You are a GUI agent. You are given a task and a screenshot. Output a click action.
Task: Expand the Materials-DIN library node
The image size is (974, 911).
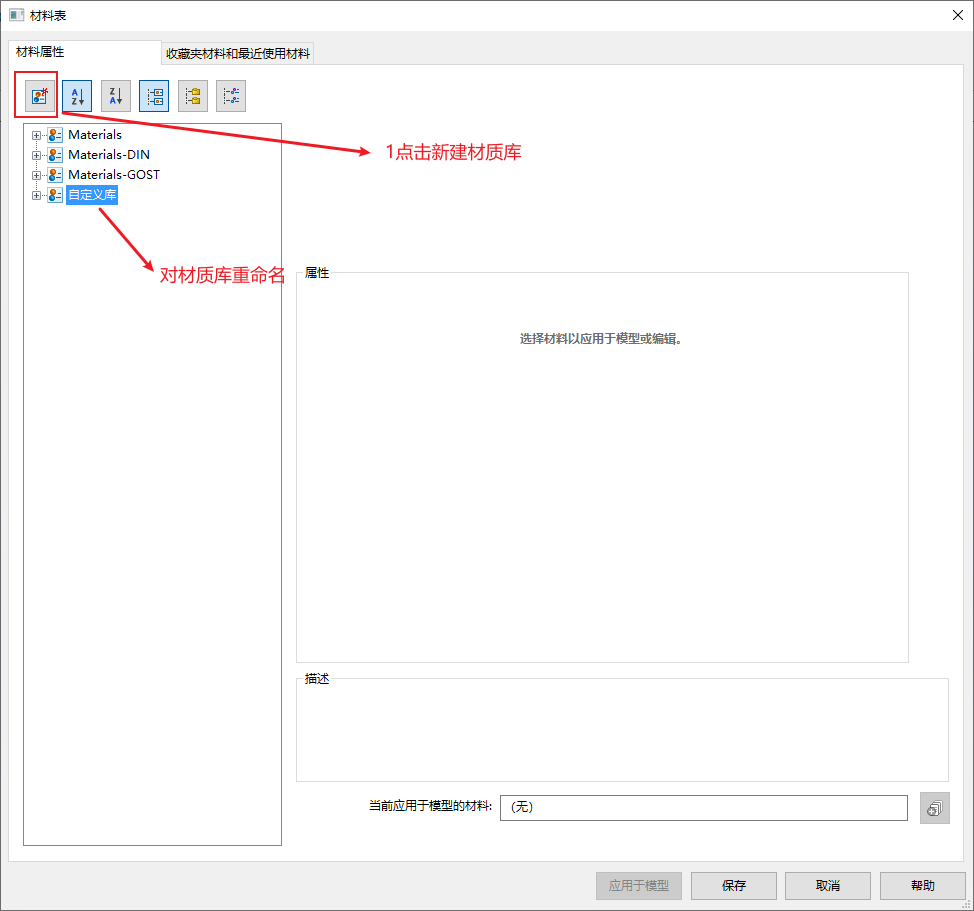click(x=36, y=155)
